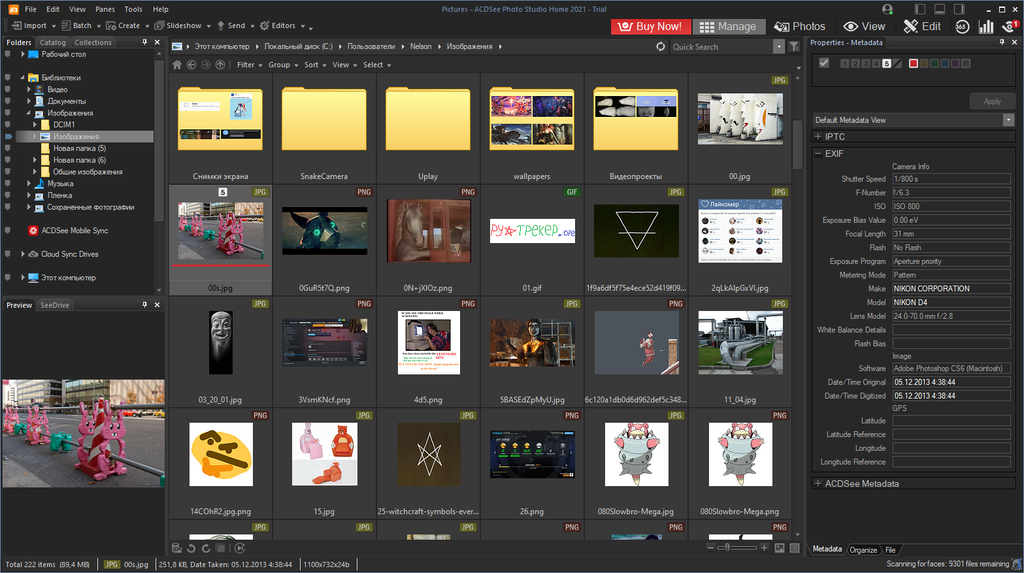Open the Sort dropdown button

pos(314,65)
